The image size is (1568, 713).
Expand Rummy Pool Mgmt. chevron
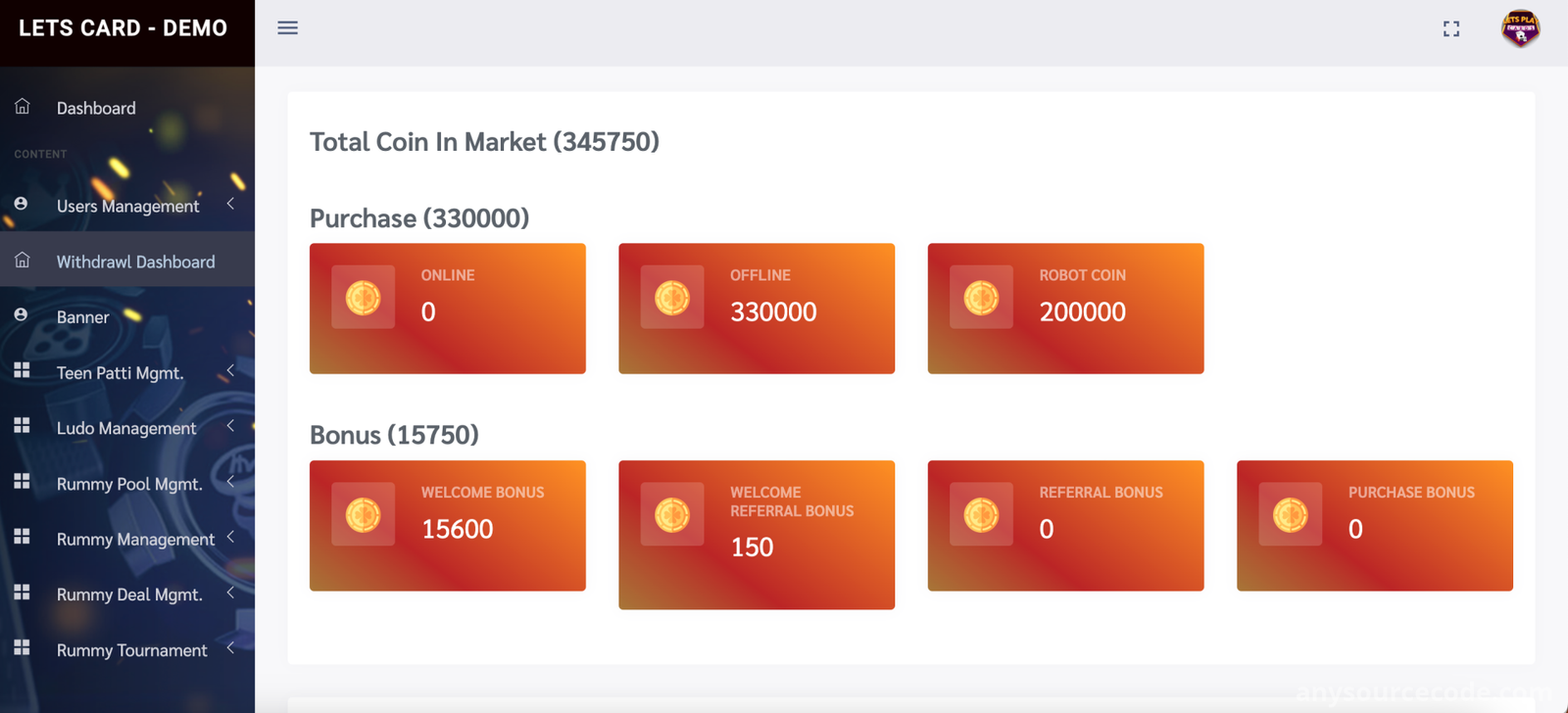tap(230, 482)
